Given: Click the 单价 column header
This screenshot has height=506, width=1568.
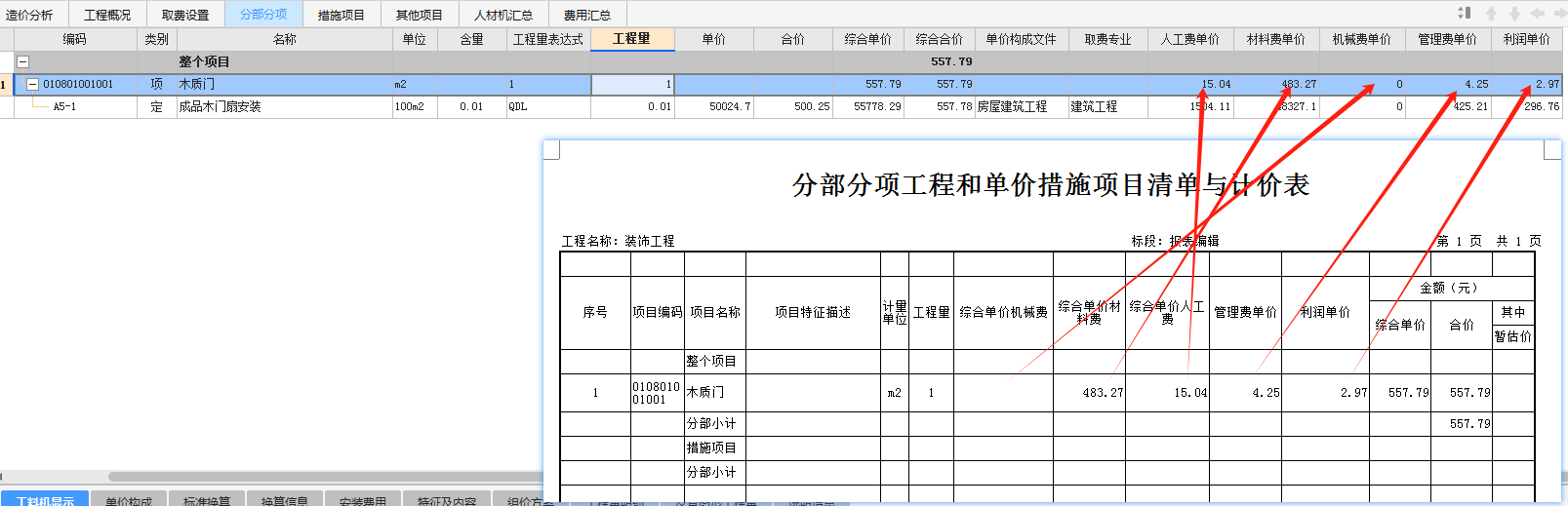Looking at the screenshot, I should (714, 39).
